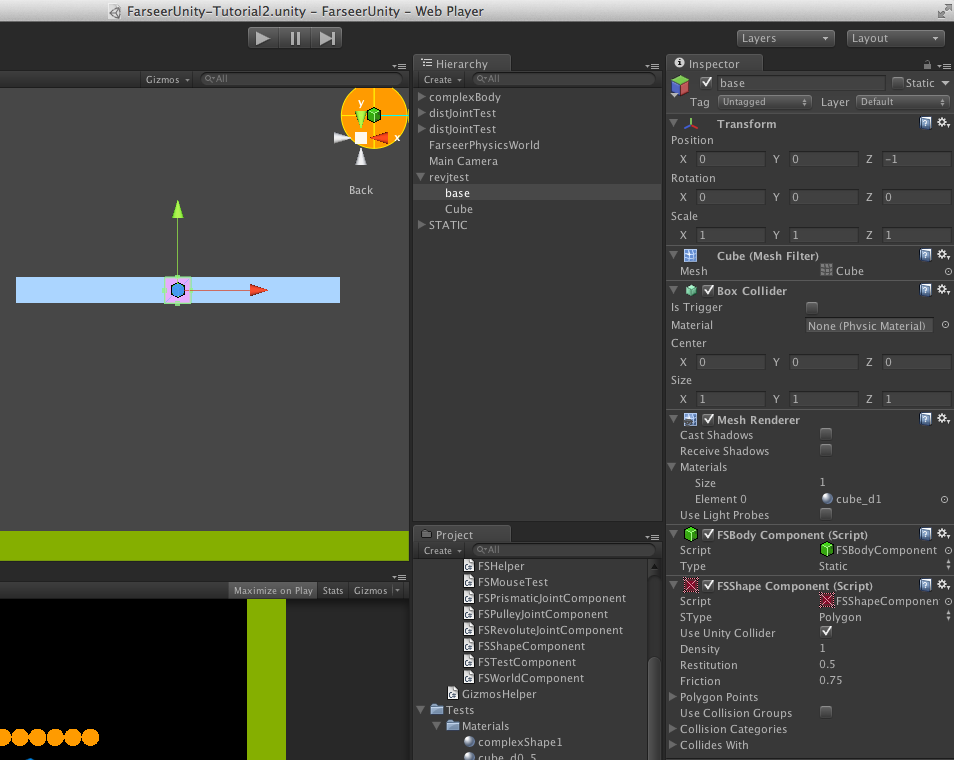This screenshot has width=954, height=760.
Task: Expand Collision Categories foldout
Action: click(673, 729)
